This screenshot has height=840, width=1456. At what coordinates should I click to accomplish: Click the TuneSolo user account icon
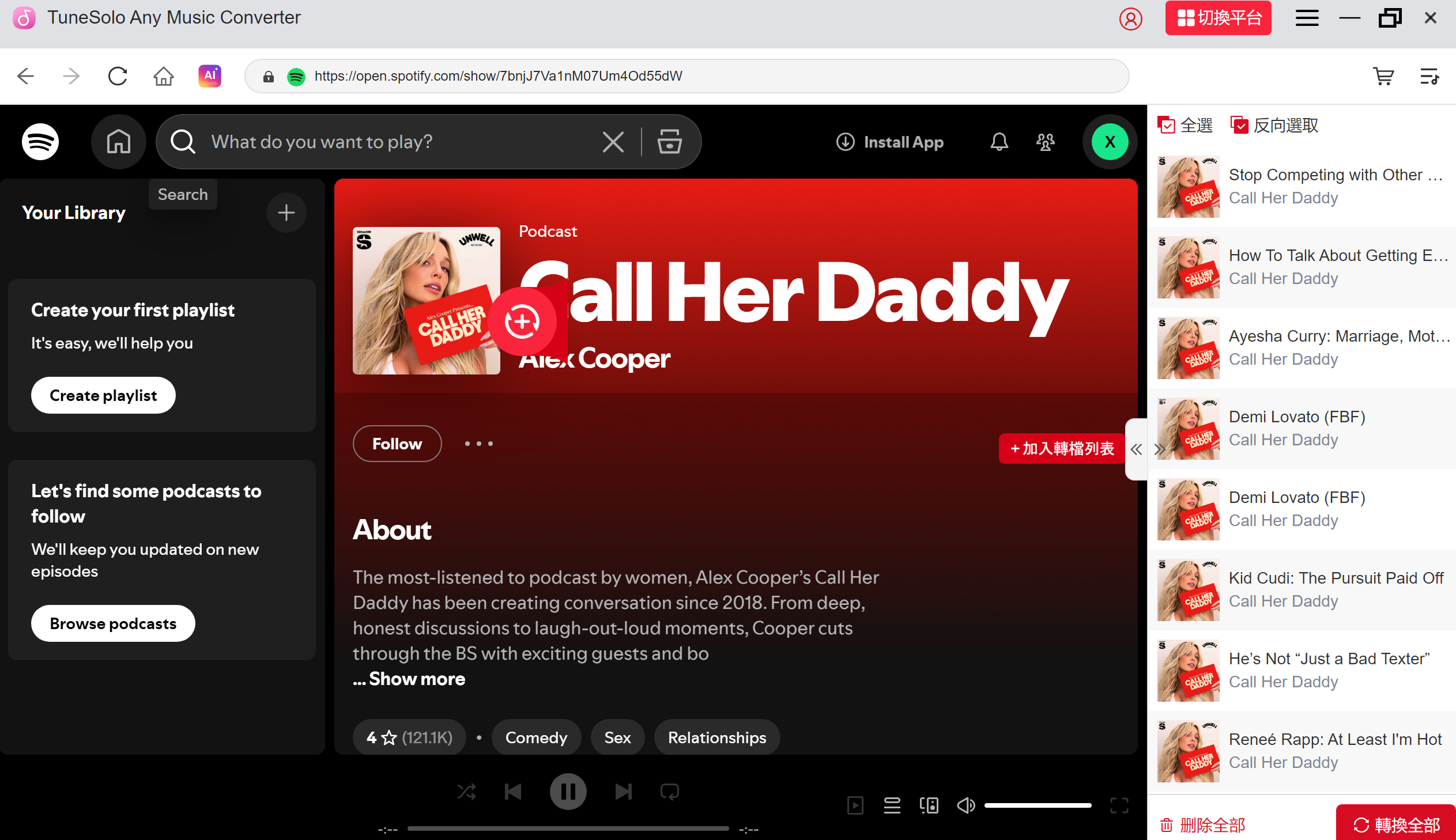pos(1130,18)
